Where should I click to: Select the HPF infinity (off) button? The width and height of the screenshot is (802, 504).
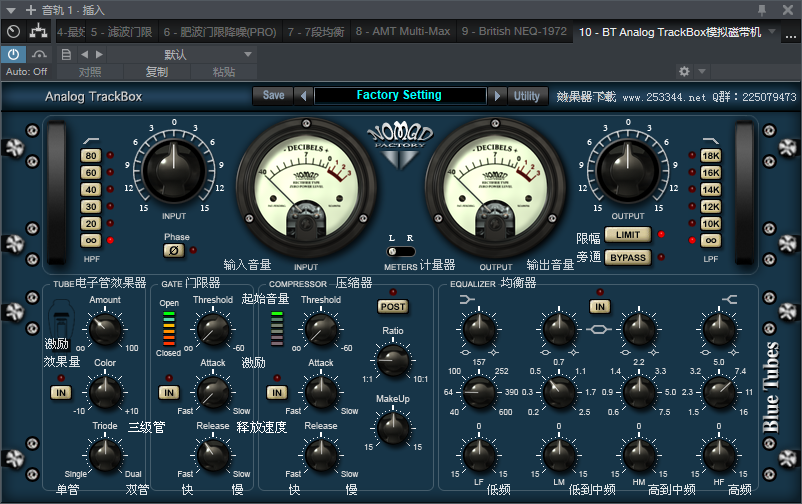(x=91, y=240)
